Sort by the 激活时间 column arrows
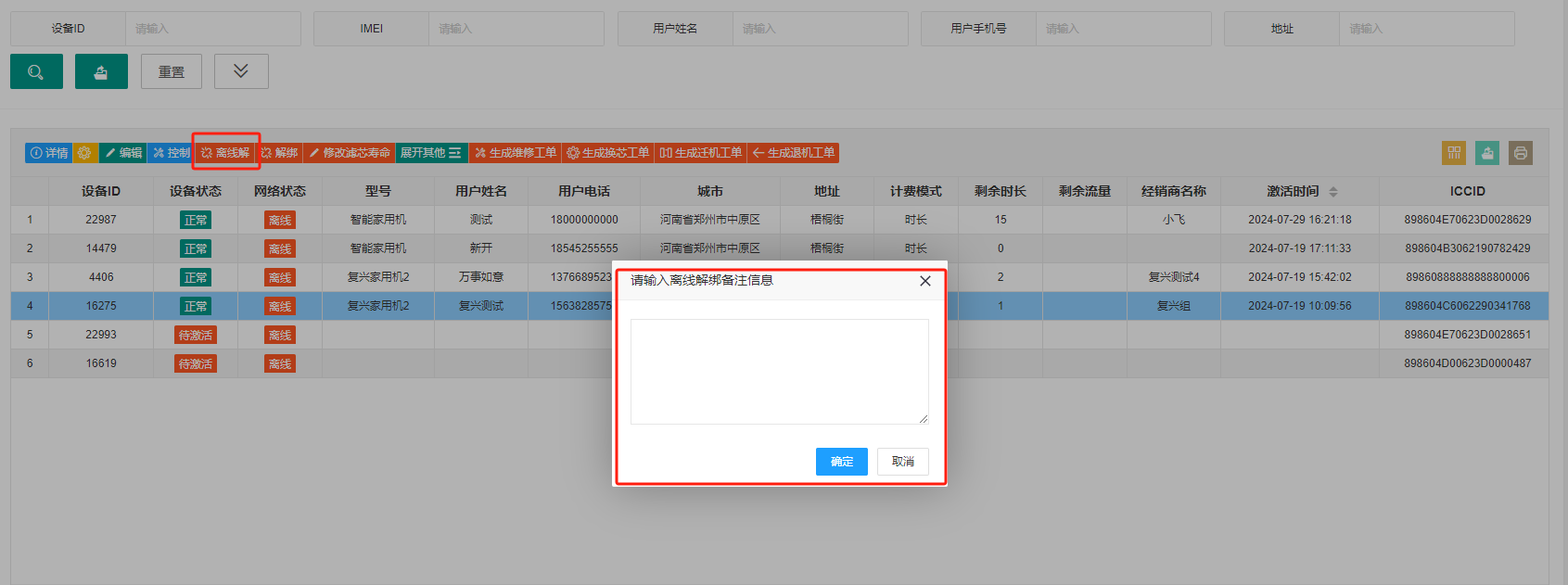This screenshot has height=585, width=1568. tap(1333, 192)
